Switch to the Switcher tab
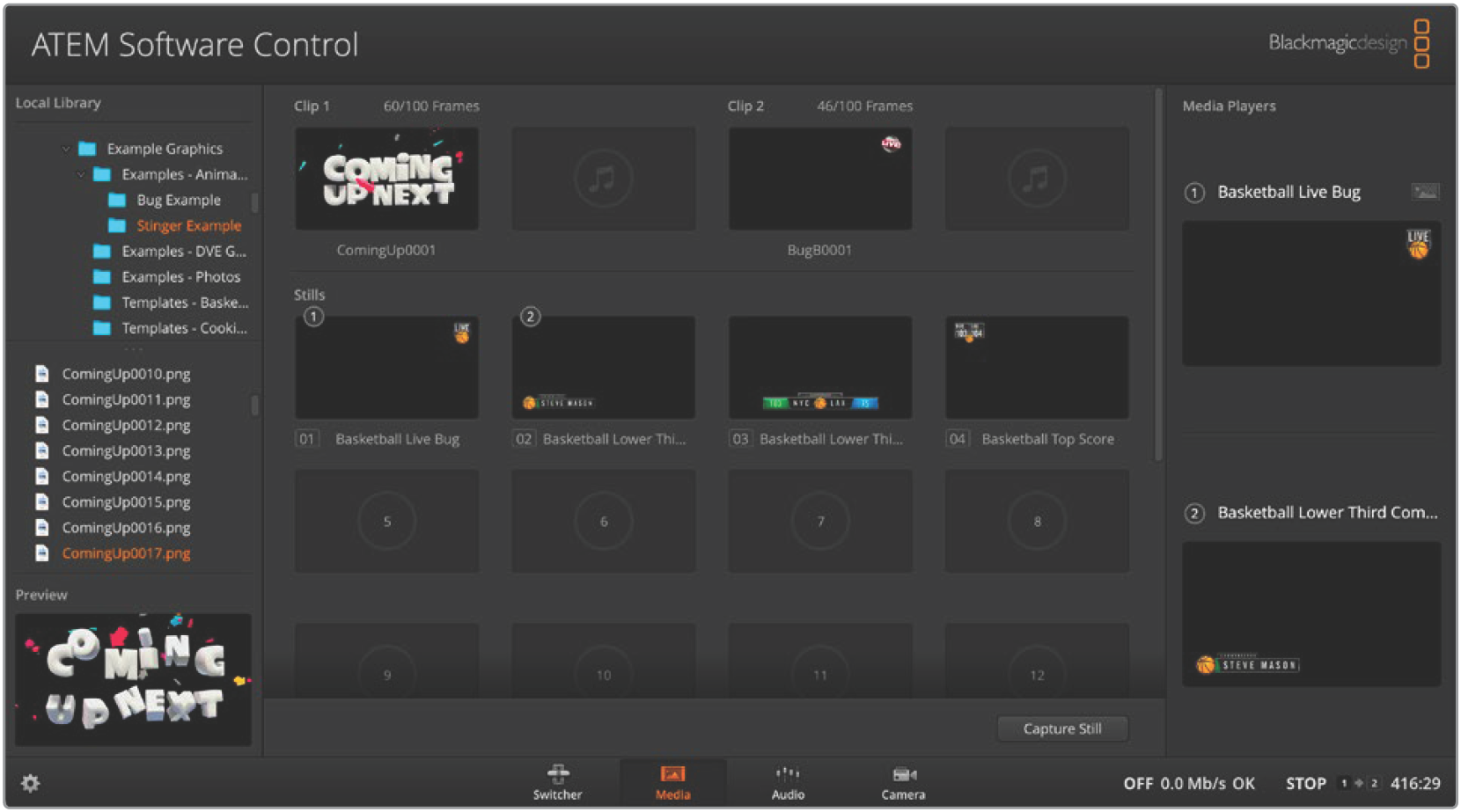This screenshot has width=1461, height=812. click(558, 783)
